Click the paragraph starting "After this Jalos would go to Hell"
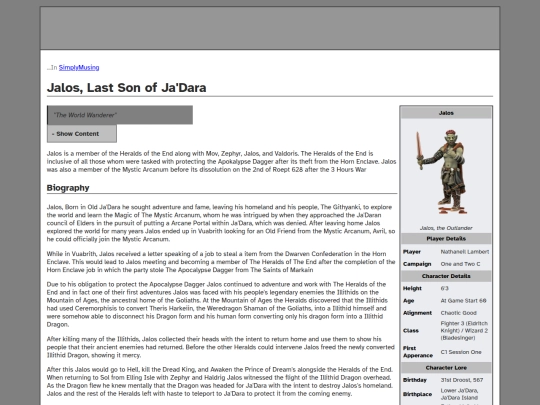Image resolution: width=540 pixels, height=405 pixels. (220, 382)
